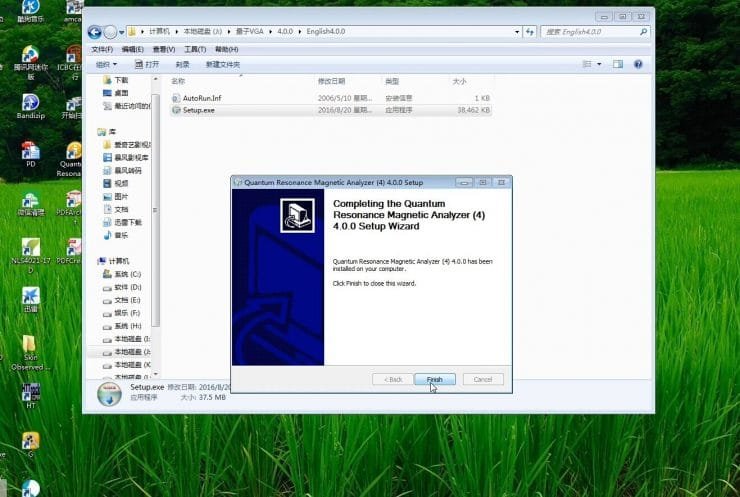Image resolution: width=740 pixels, height=497 pixels.
Task: Click navigation pane scroll-down arrow
Action: coord(156,374)
